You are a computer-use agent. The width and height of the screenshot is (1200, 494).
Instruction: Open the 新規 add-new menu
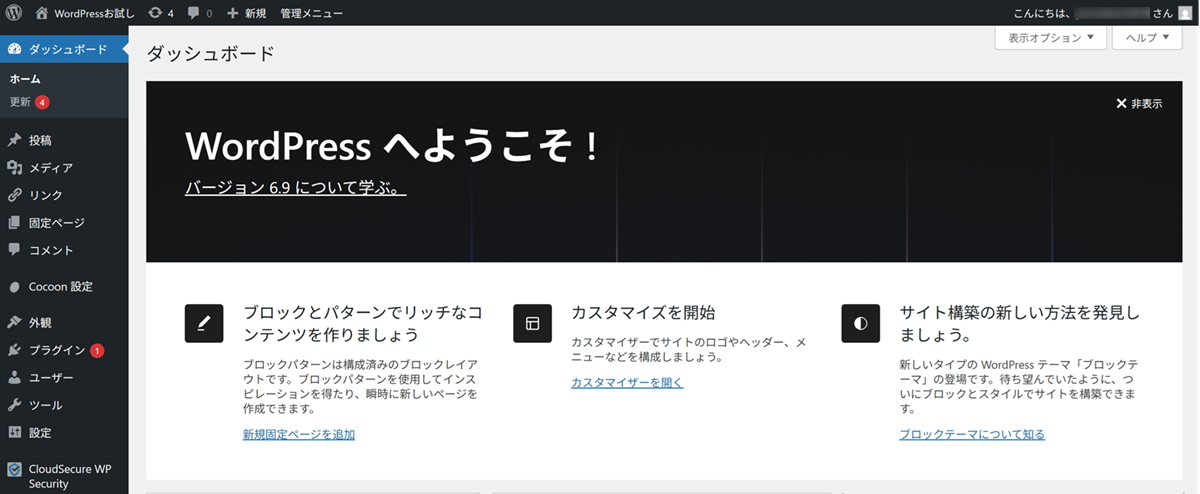pyautogui.click(x=246, y=13)
